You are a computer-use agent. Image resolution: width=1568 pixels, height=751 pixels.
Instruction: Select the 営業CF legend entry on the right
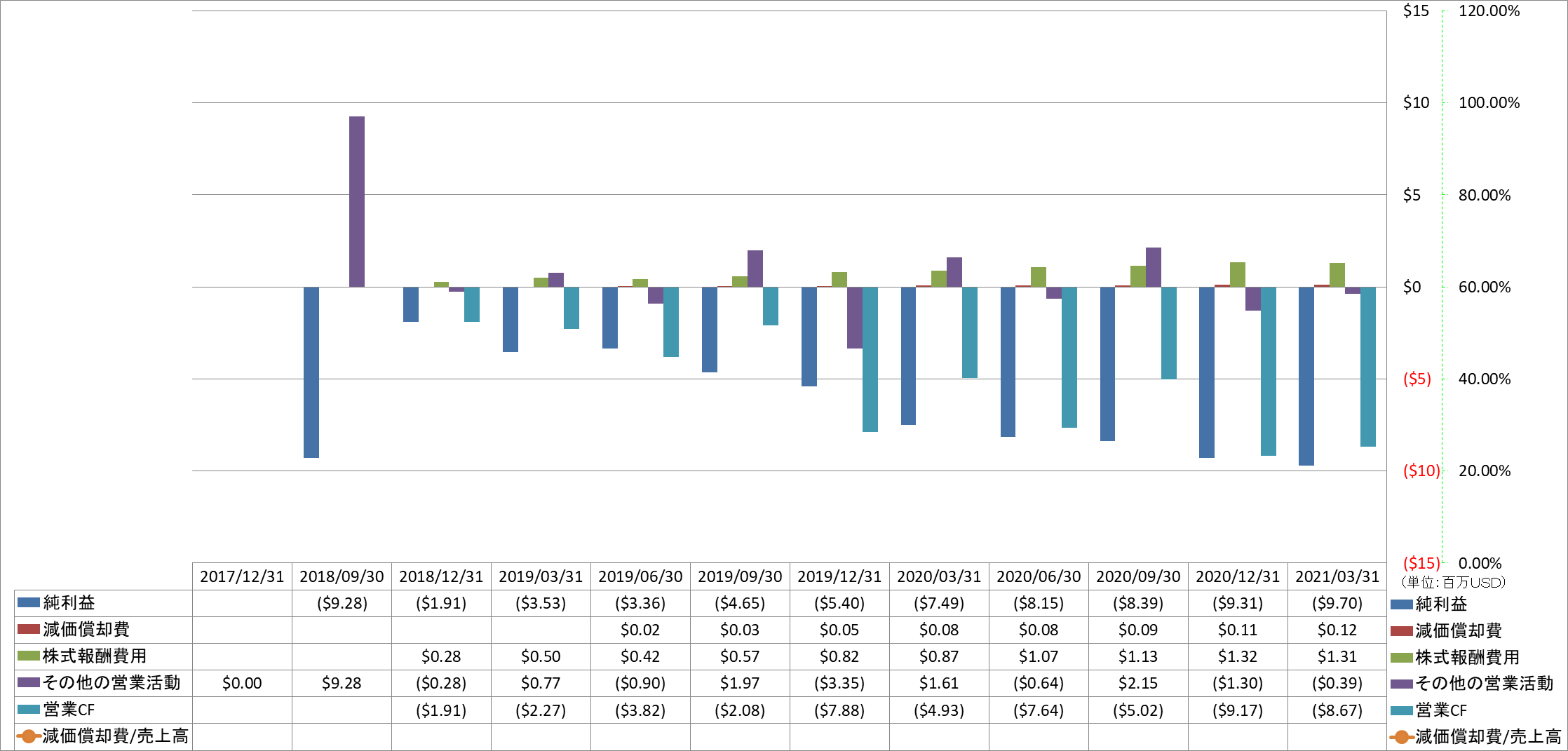(x=1428, y=710)
